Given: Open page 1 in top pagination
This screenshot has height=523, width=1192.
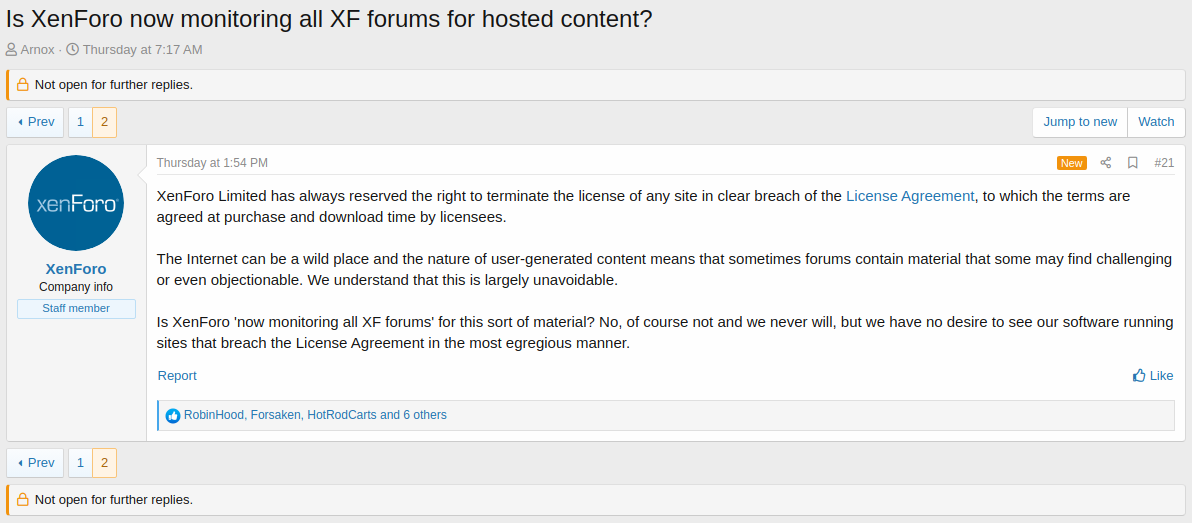Looking at the screenshot, I should [80, 122].
